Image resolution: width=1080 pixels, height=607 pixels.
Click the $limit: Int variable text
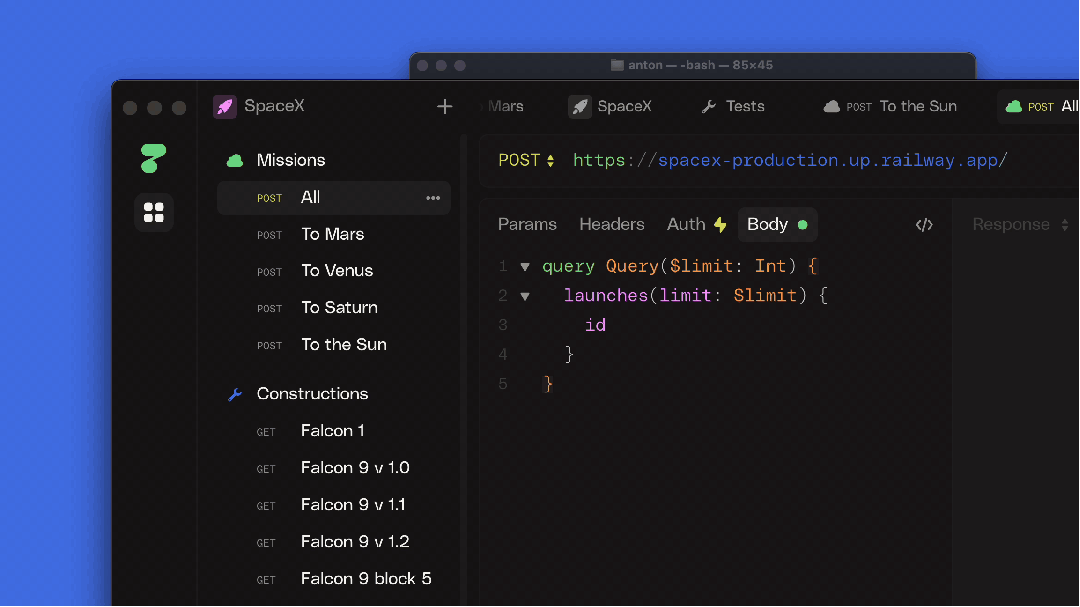727,267
